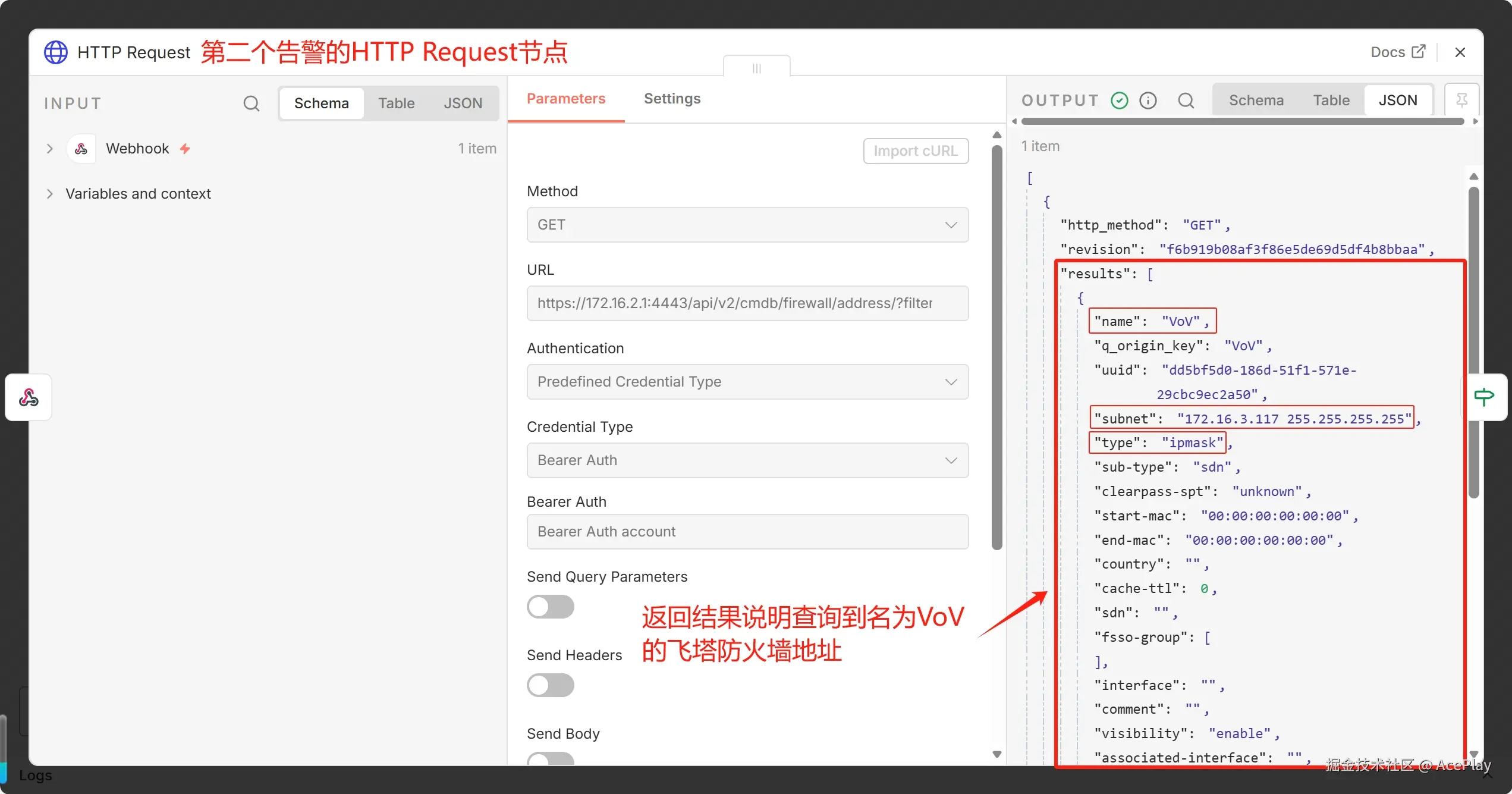The width and height of the screenshot is (1512, 794).
Task: Click the success checkmark icon beside OUTPUT
Action: tap(1120, 100)
